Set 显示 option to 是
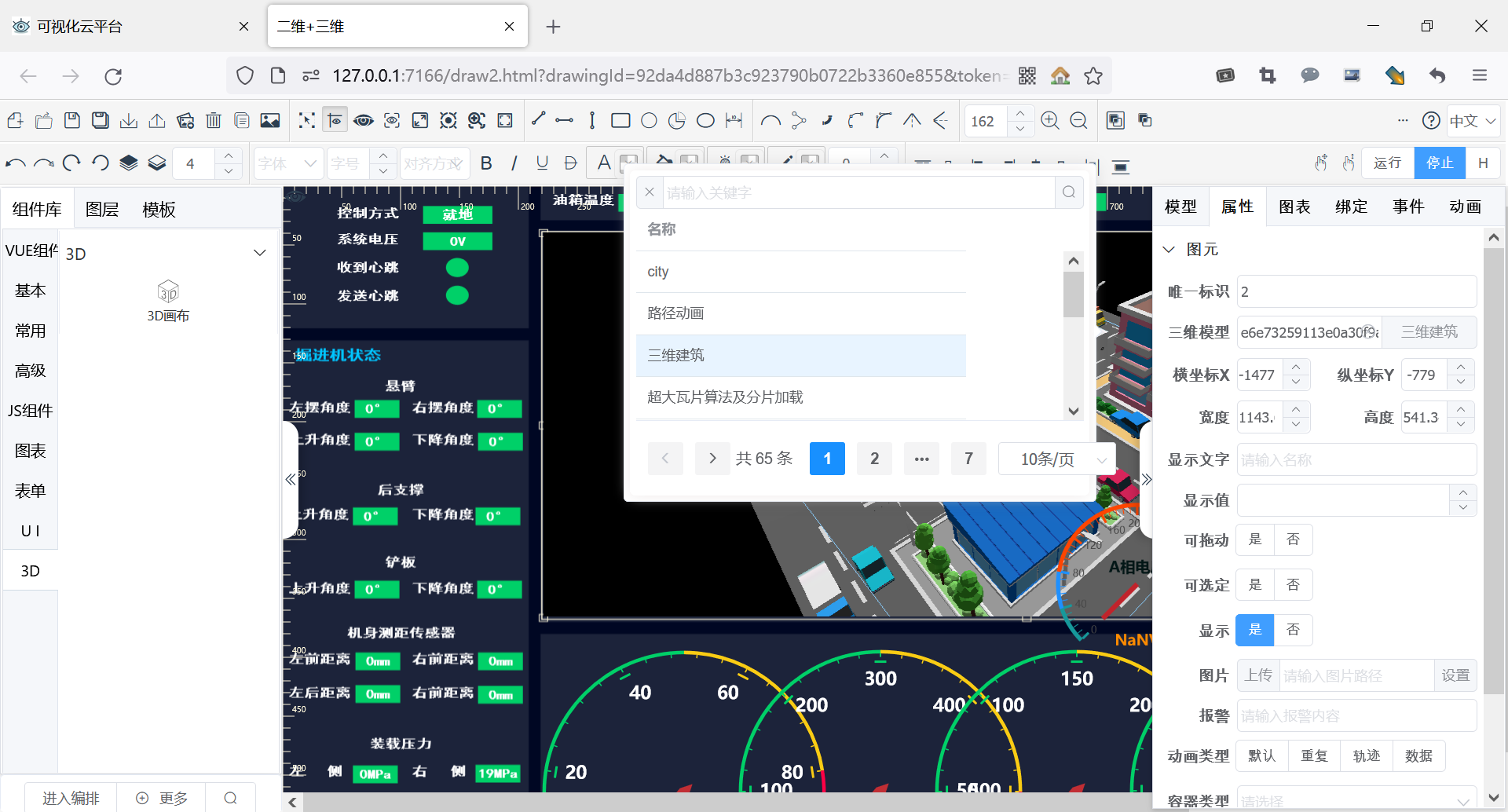Viewport: 1508px width, 812px height. (1255, 630)
